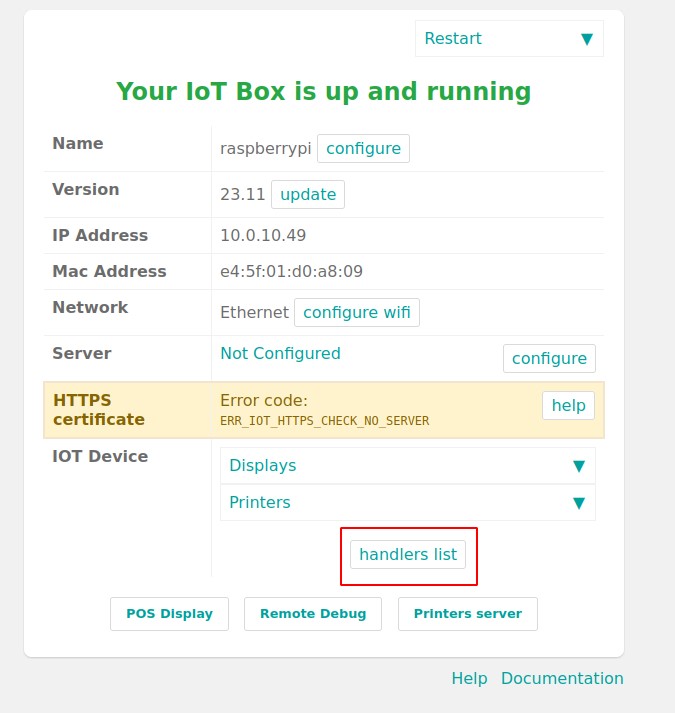Click the Mac Address row label

pos(109,271)
